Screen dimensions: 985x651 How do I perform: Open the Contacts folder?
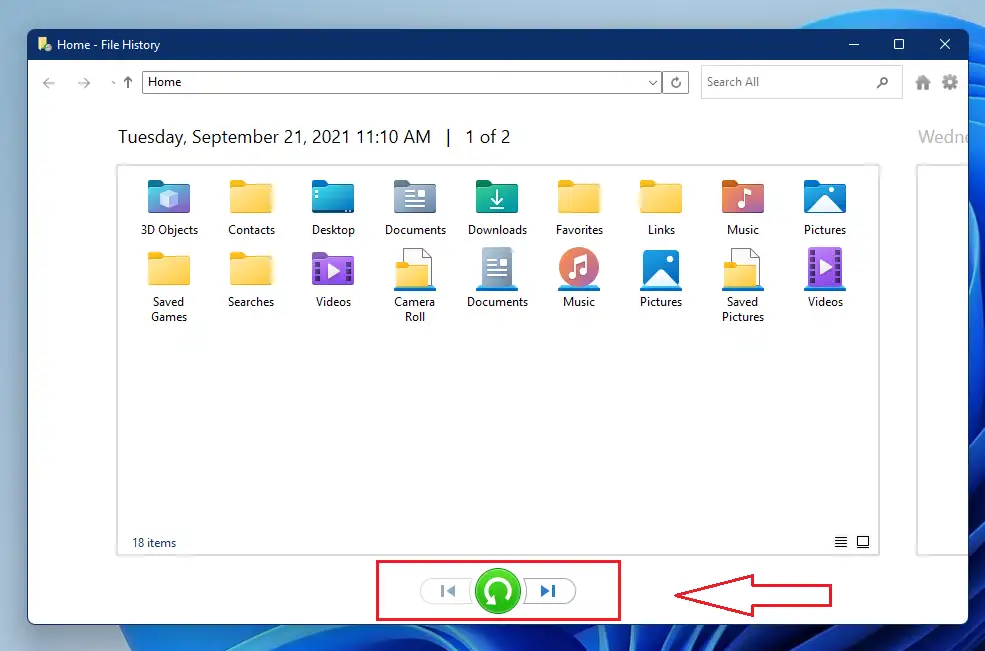(x=251, y=207)
